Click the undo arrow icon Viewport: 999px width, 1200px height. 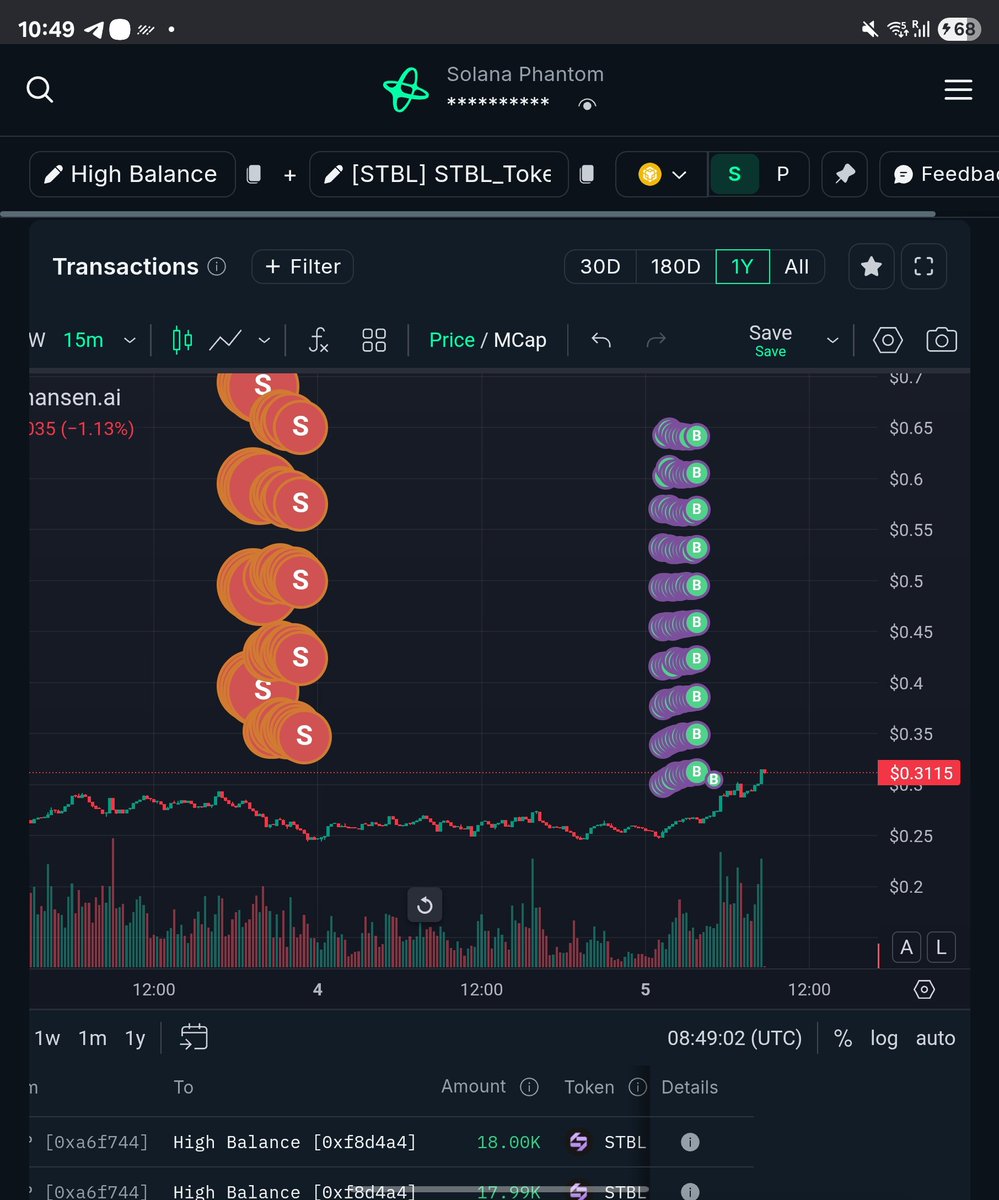pos(601,340)
